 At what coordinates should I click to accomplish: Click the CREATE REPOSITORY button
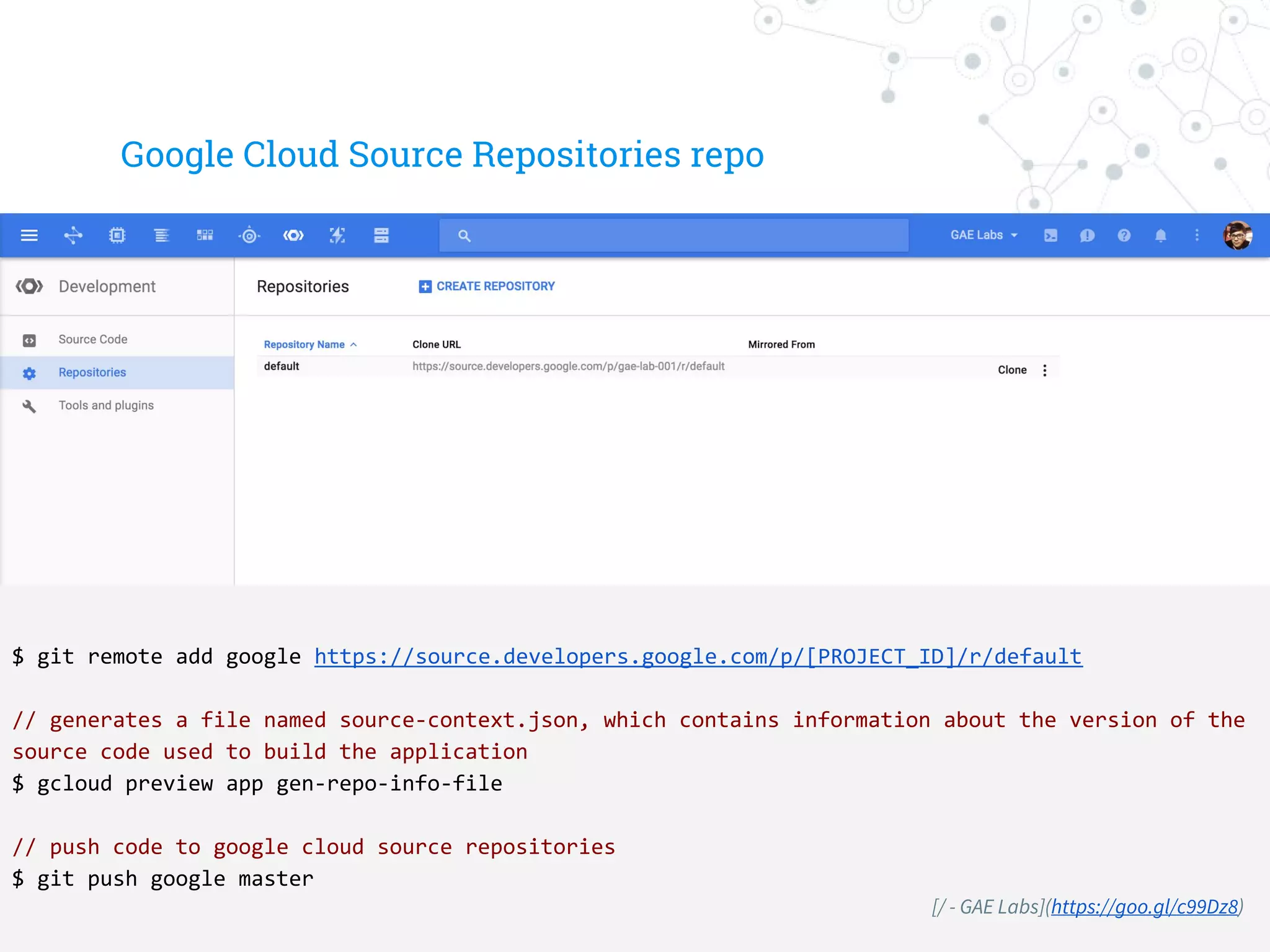tap(487, 286)
